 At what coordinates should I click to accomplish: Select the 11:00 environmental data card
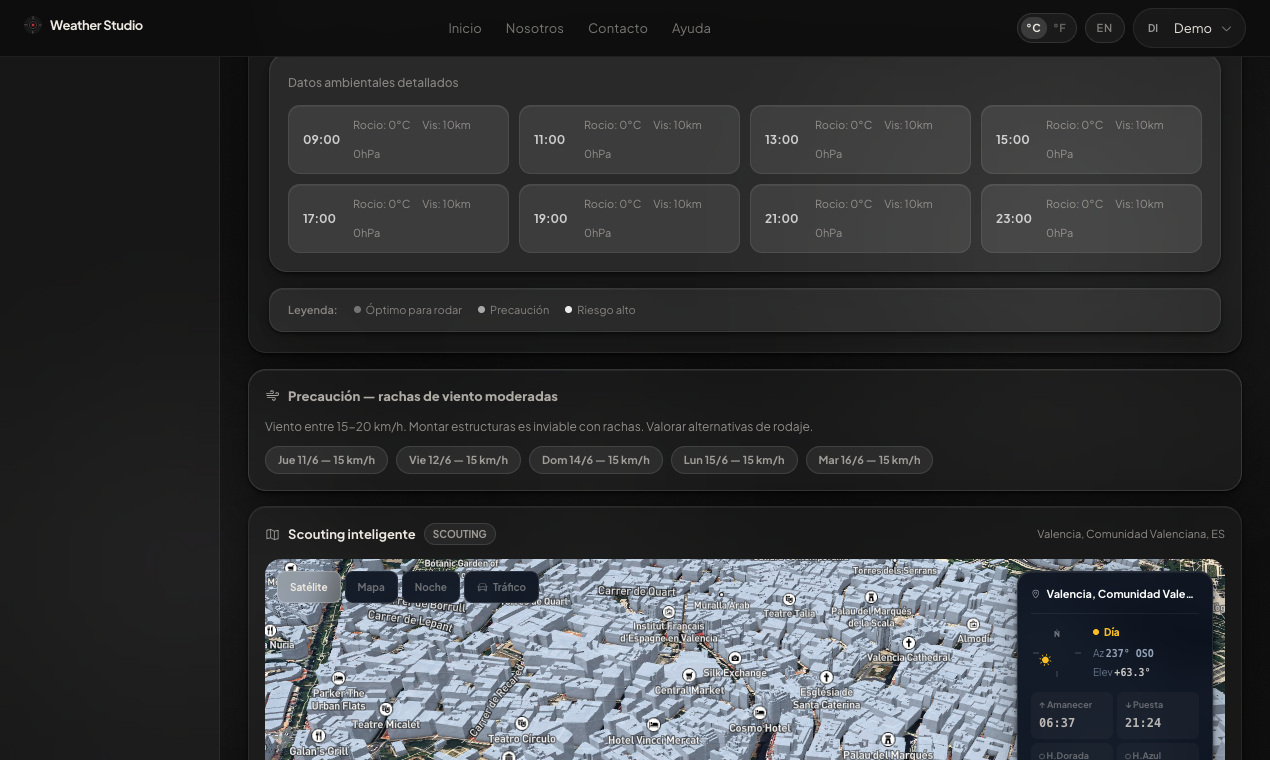point(629,140)
